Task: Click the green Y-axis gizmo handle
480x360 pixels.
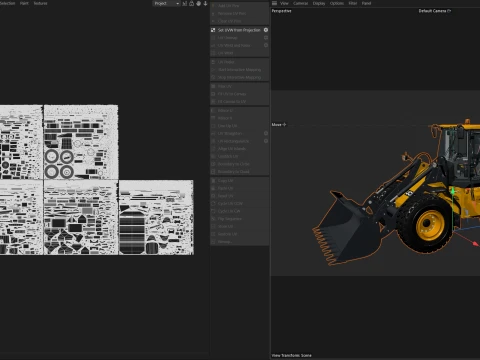Action: pyautogui.click(x=453, y=192)
